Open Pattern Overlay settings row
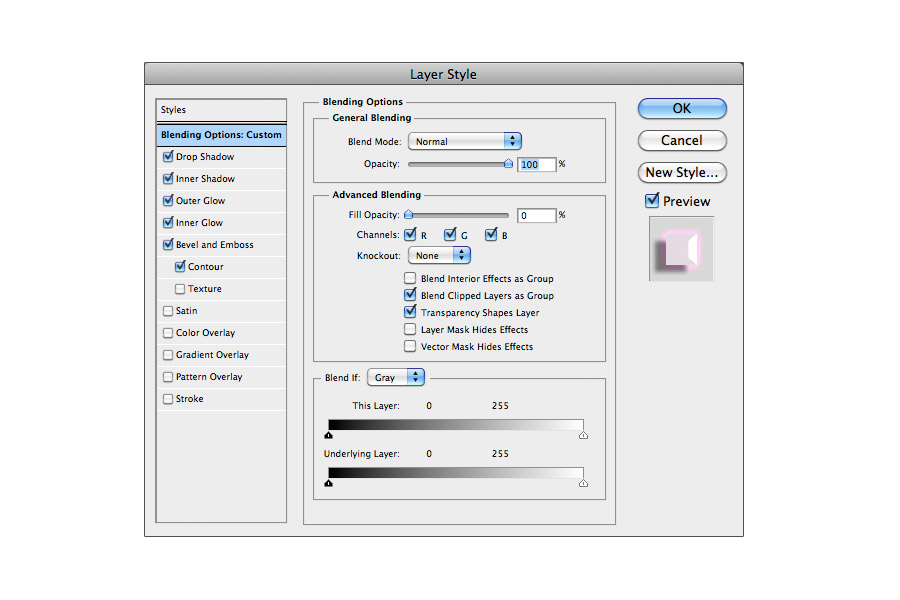900x600 pixels. [221, 377]
